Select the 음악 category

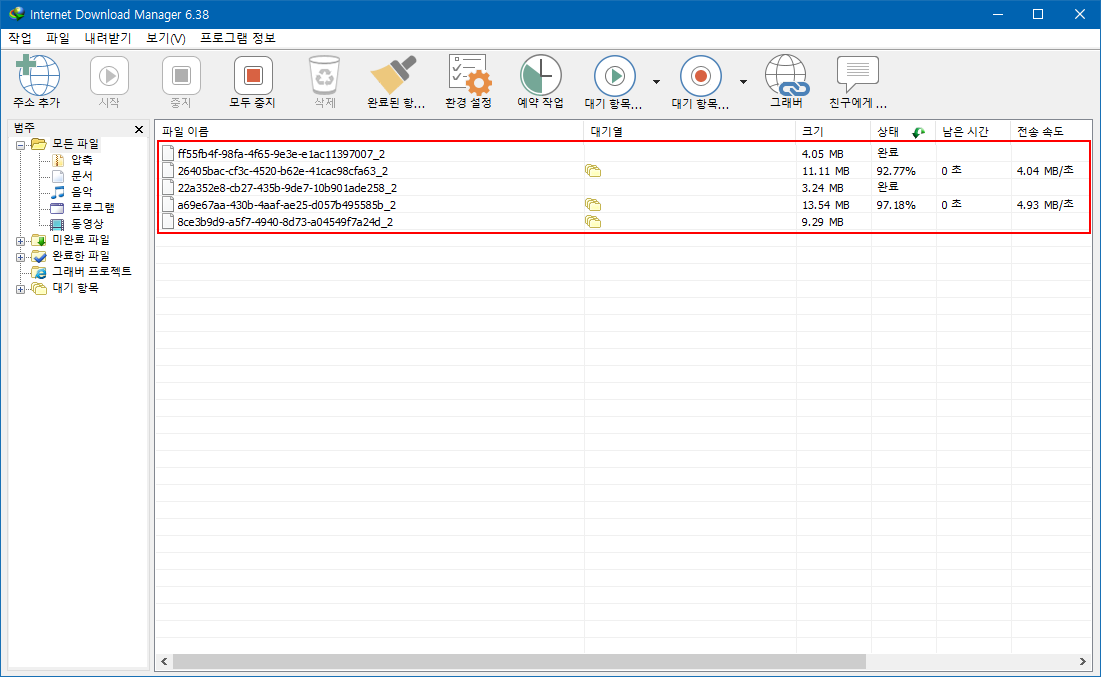click(x=82, y=192)
